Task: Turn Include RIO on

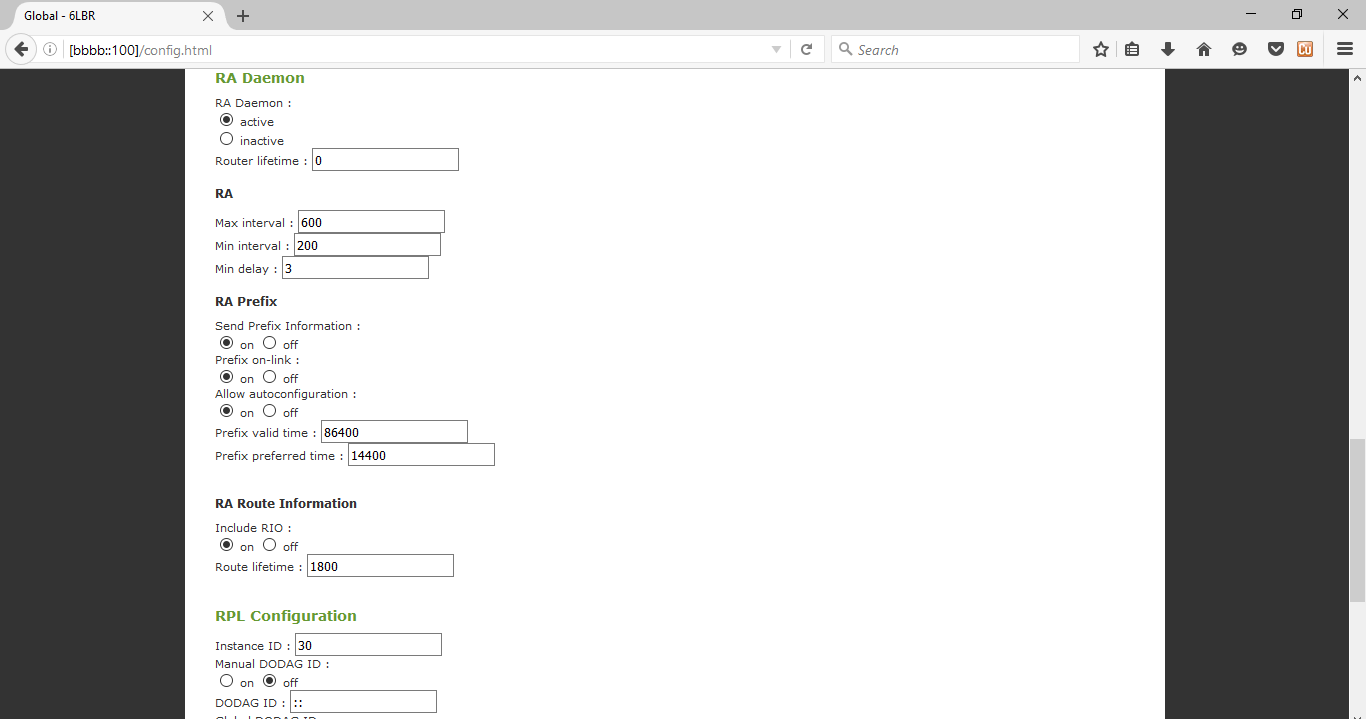Action: point(226,545)
